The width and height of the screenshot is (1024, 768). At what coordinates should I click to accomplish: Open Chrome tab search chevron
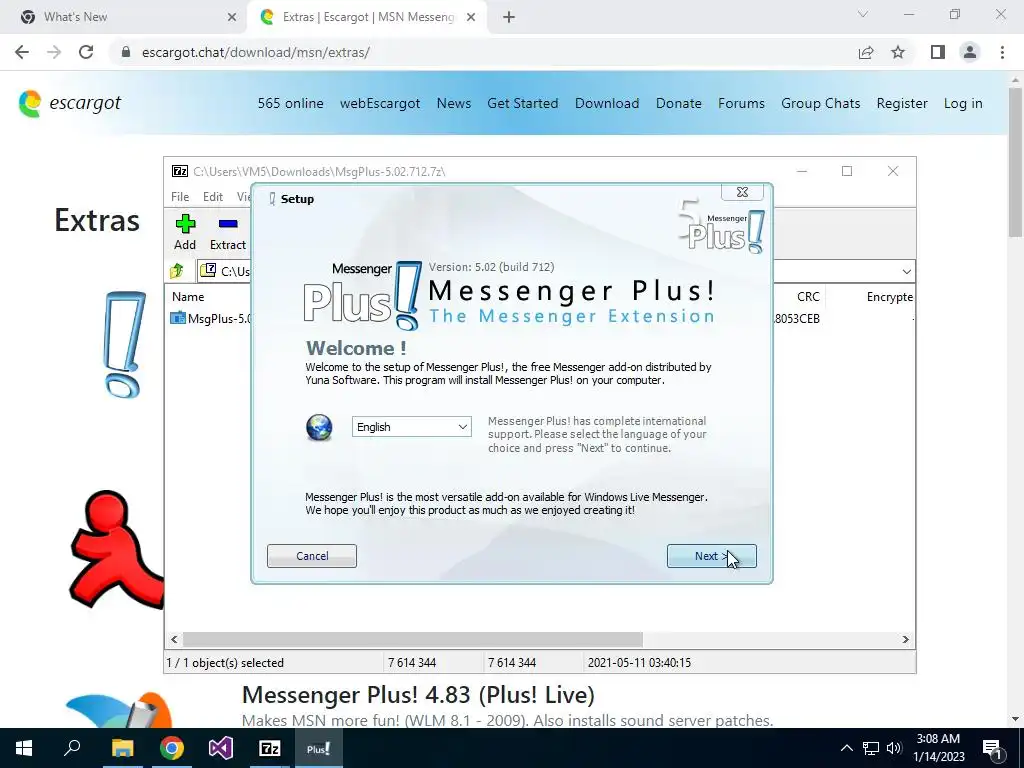[x=863, y=14]
